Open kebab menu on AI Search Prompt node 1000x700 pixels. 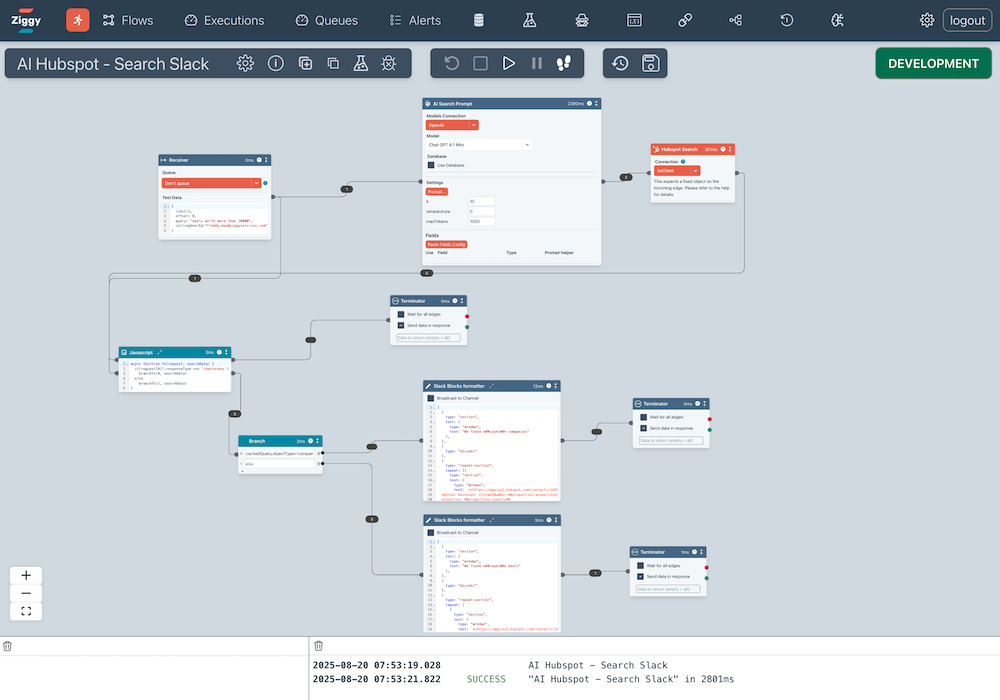pyautogui.click(x=596, y=103)
